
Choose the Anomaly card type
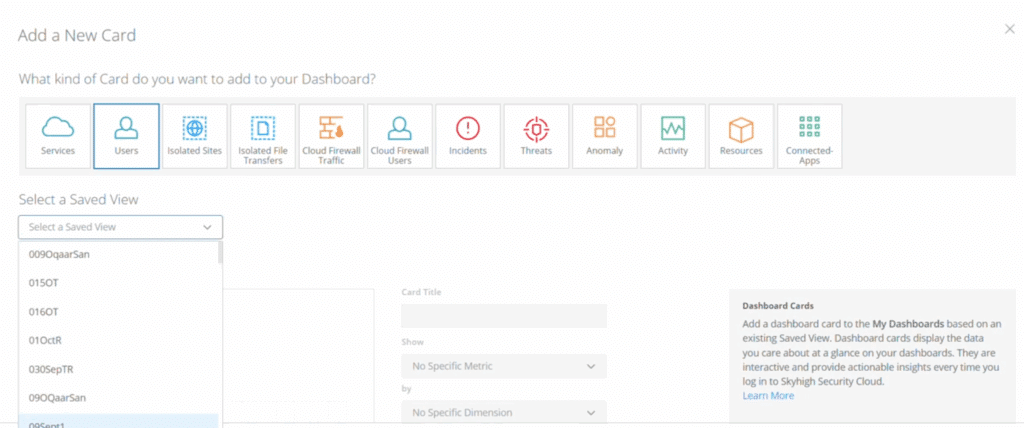(604, 136)
